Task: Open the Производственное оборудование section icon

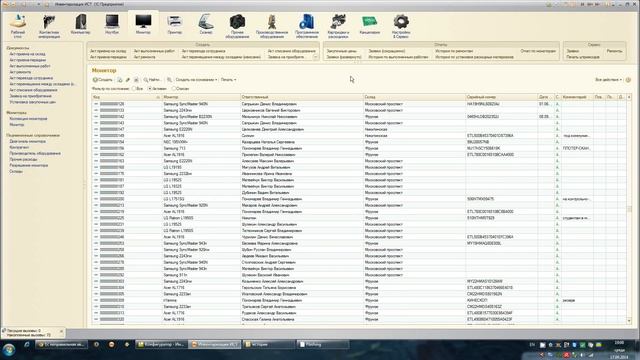Action: 272,26
